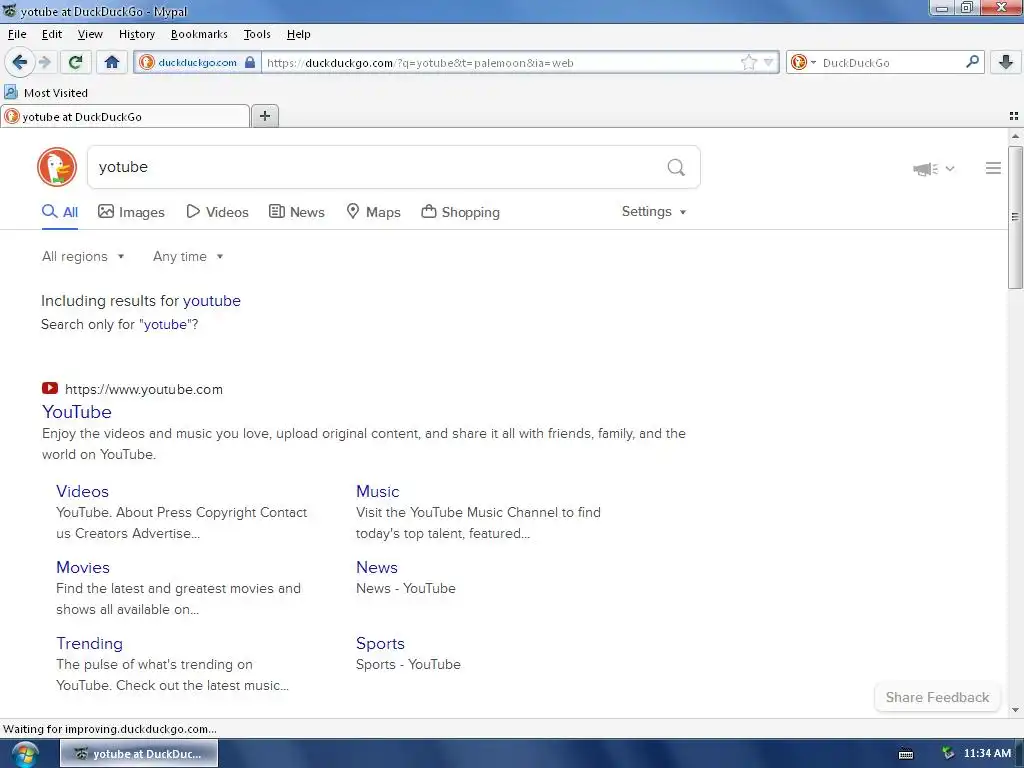Open the Movies sitelink
The image size is (1024, 768).
83,568
